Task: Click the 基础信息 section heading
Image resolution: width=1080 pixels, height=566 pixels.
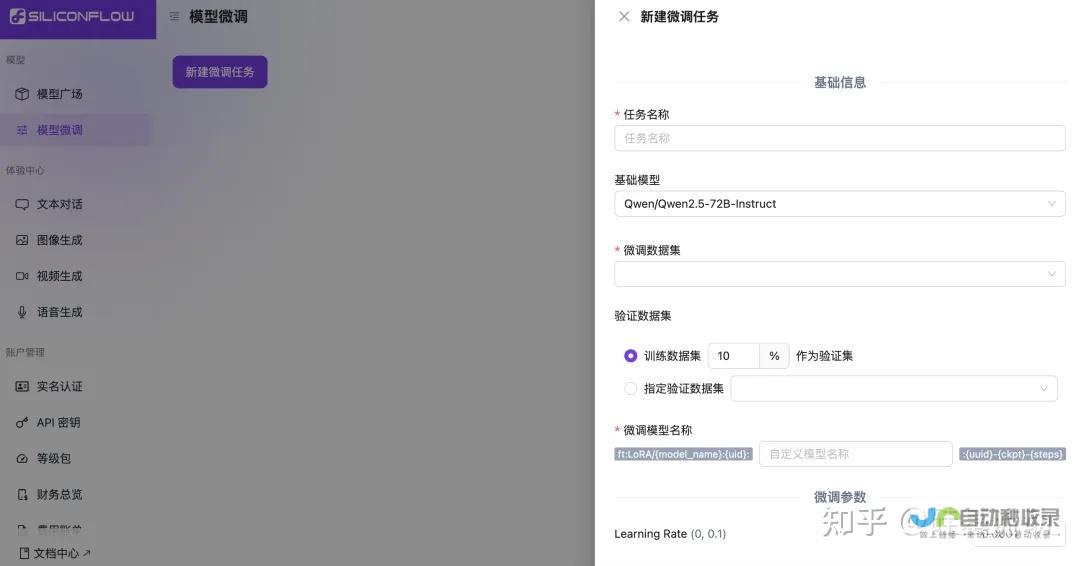Action: click(840, 83)
